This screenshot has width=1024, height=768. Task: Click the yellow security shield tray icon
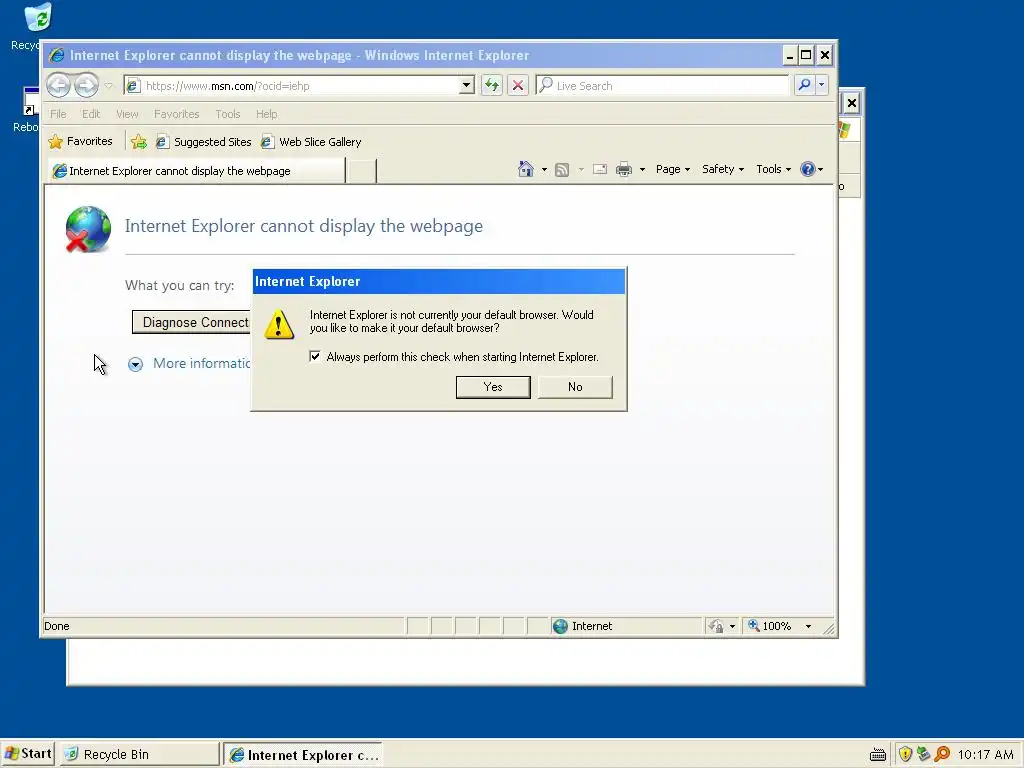pos(905,754)
